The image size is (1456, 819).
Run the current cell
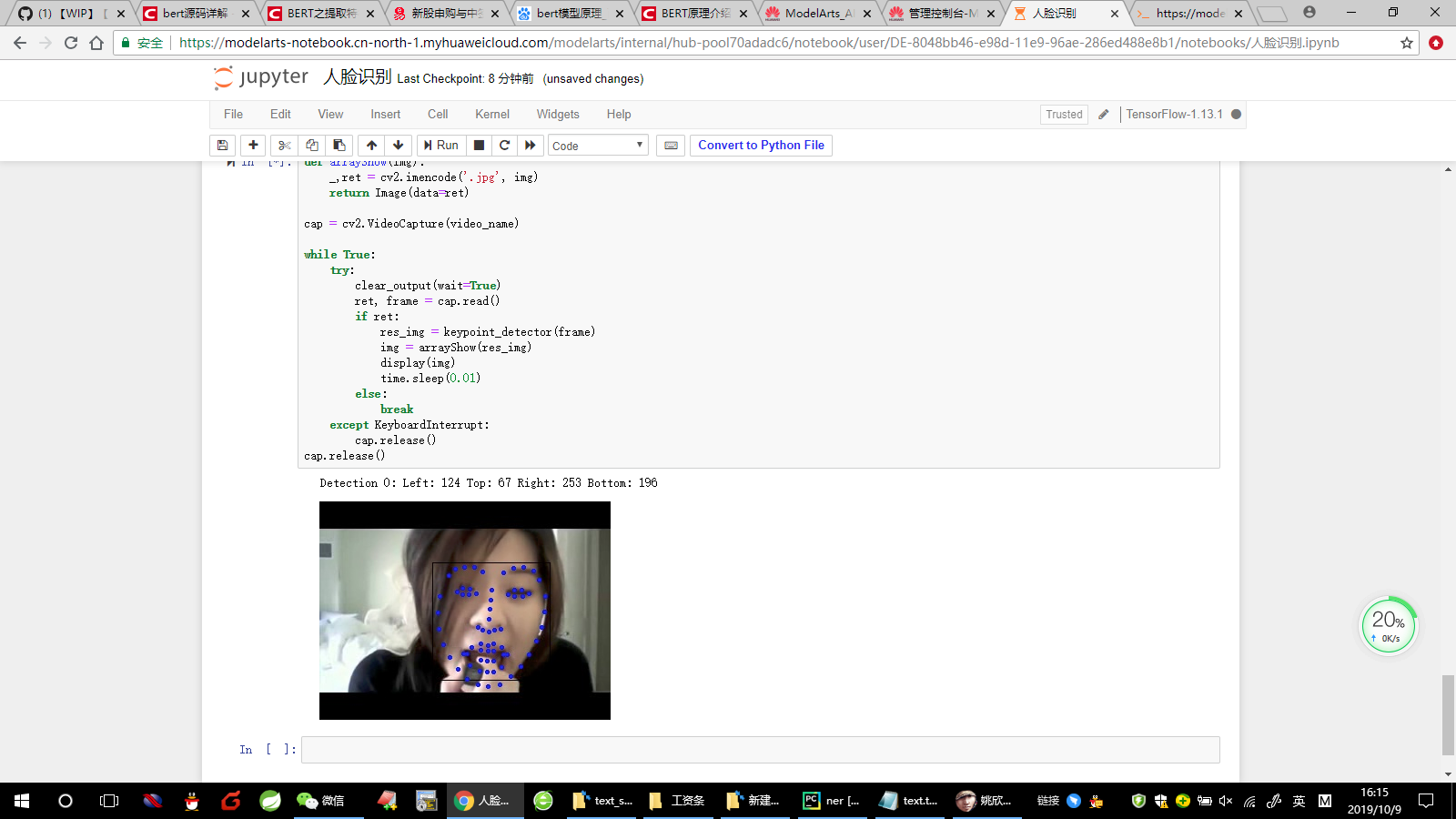(441, 146)
